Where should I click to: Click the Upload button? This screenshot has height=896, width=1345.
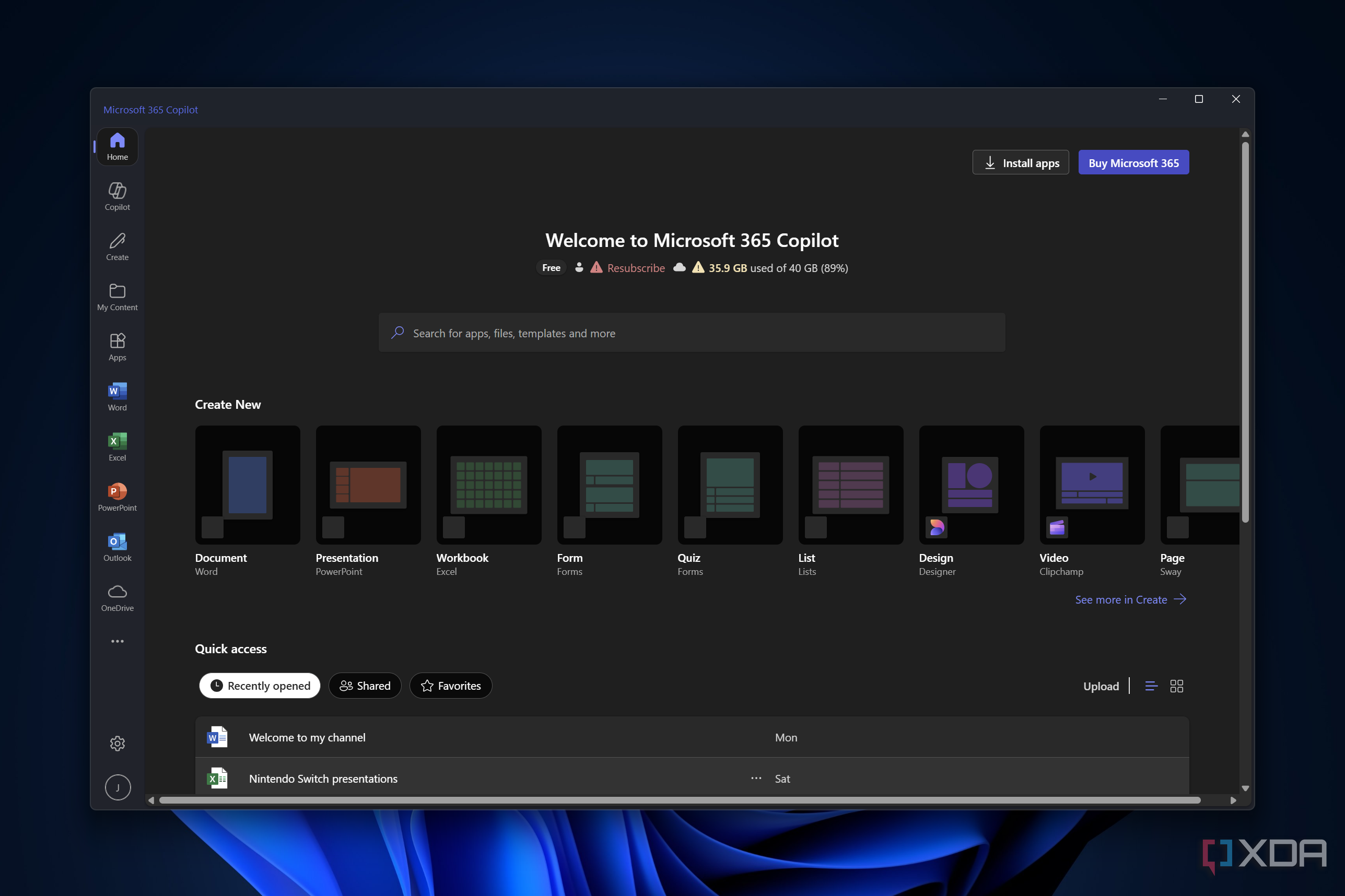click(x=1101, y=686)
